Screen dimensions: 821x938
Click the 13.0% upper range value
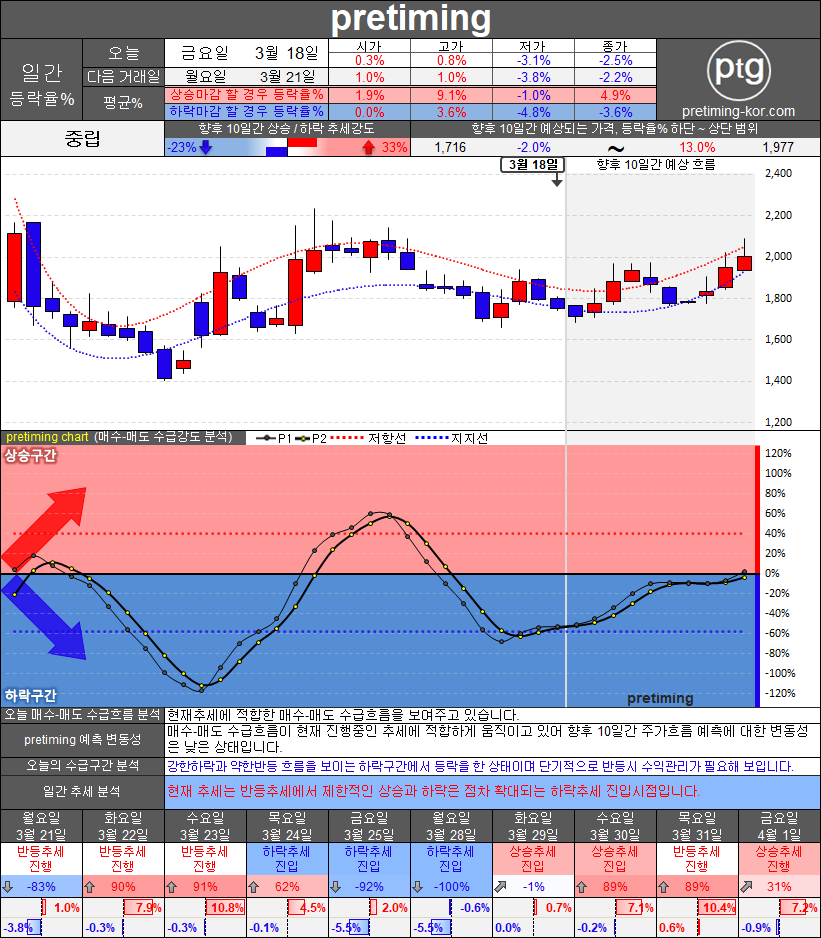(697, 147)
